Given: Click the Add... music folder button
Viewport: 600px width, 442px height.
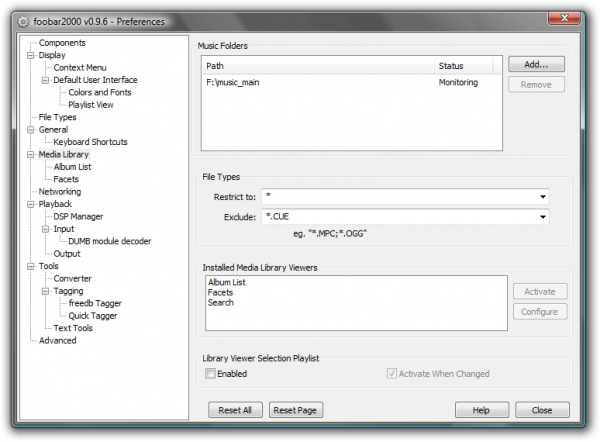Looking at the screenshot, I should click(x=536, y=64).
